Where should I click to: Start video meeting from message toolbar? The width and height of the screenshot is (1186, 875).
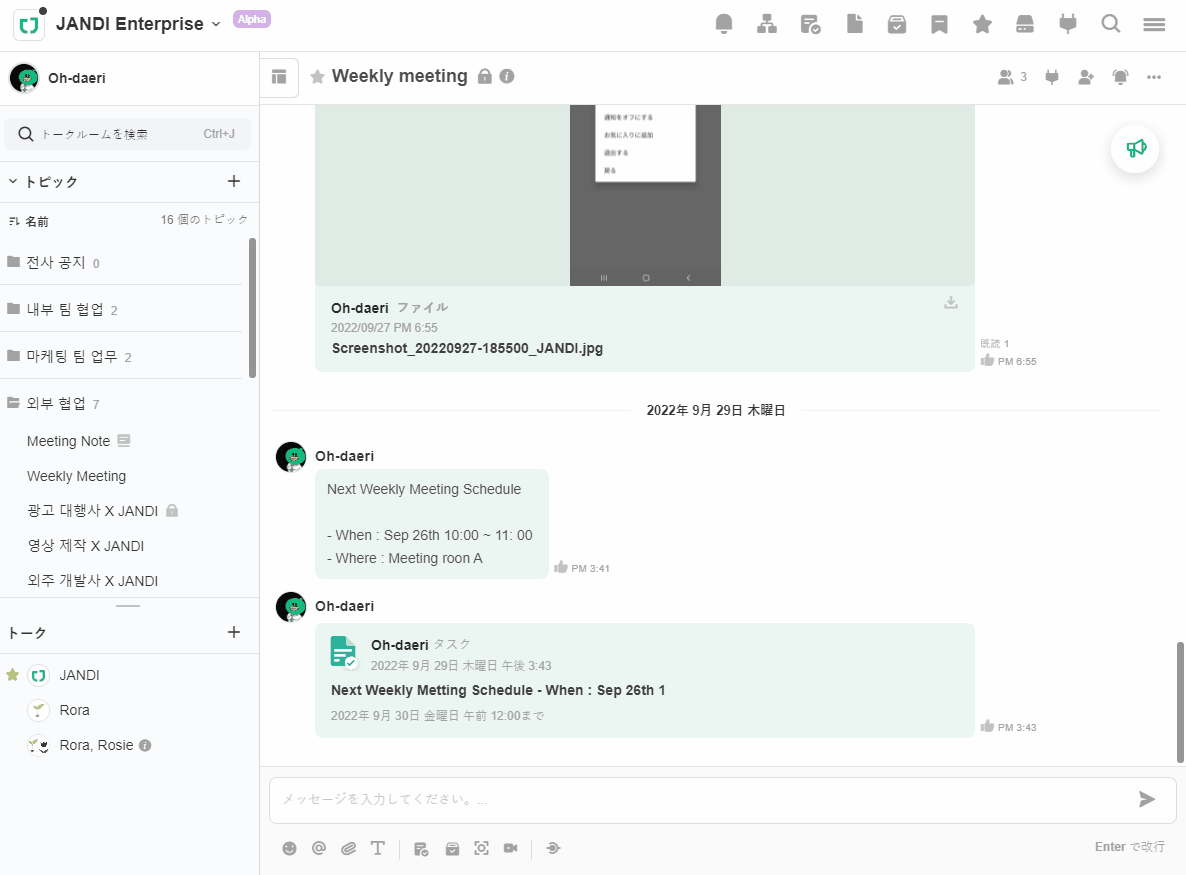(x=511, y=849)
